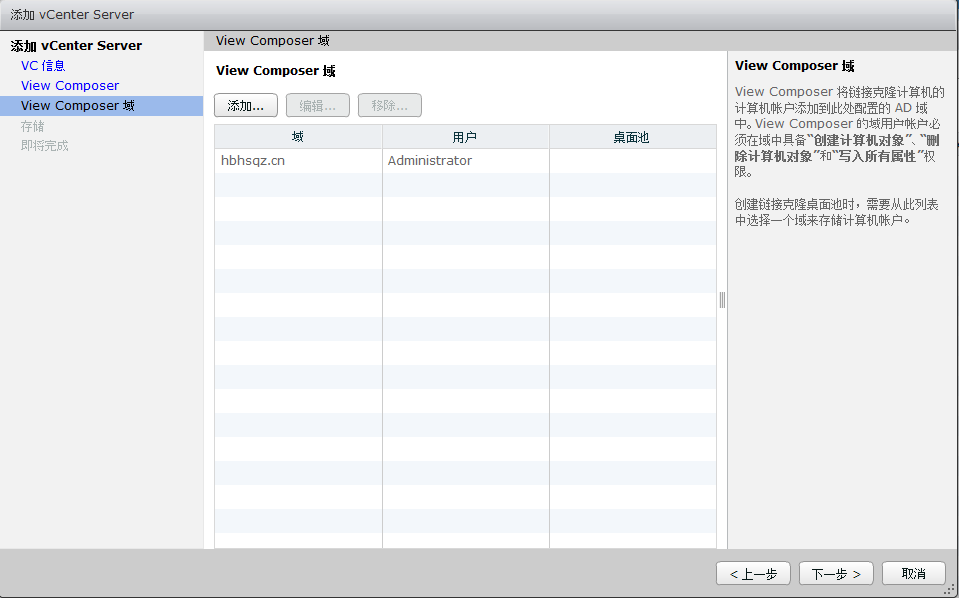Click the disabled 移除... button
The image size is (959, 598).
(390, 105)
